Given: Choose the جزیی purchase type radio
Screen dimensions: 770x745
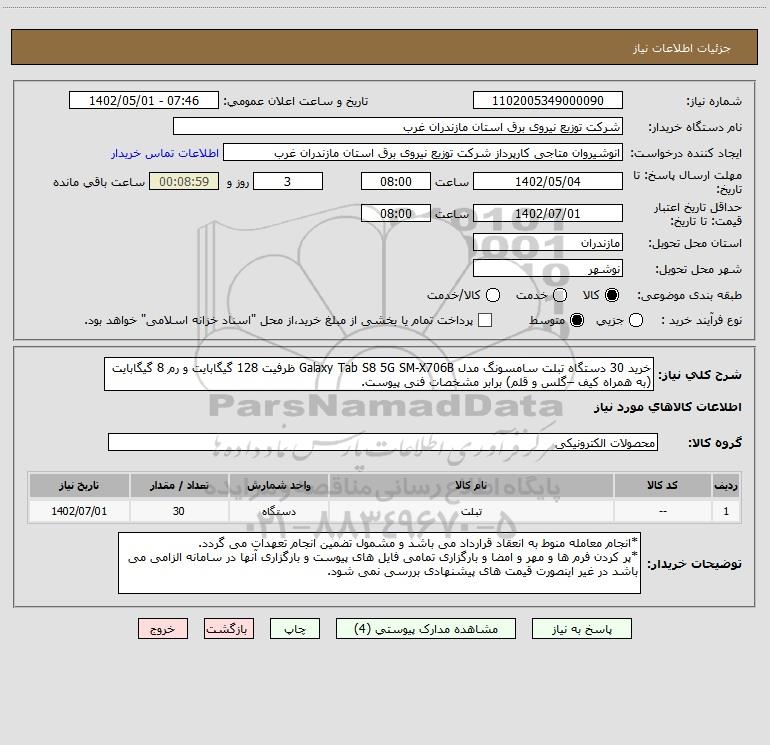Looking at the screenshot, I should (636, 320).
